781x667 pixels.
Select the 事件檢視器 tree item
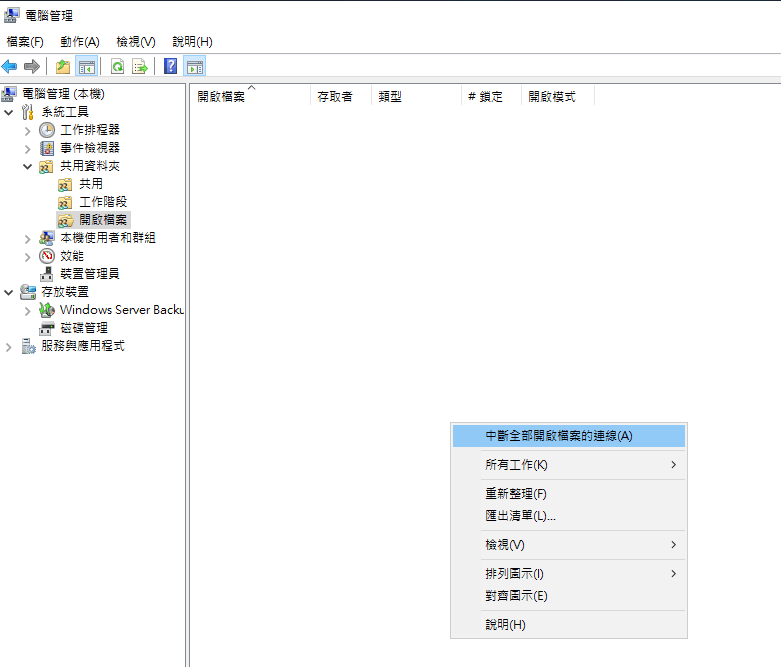tap(90, 147)
